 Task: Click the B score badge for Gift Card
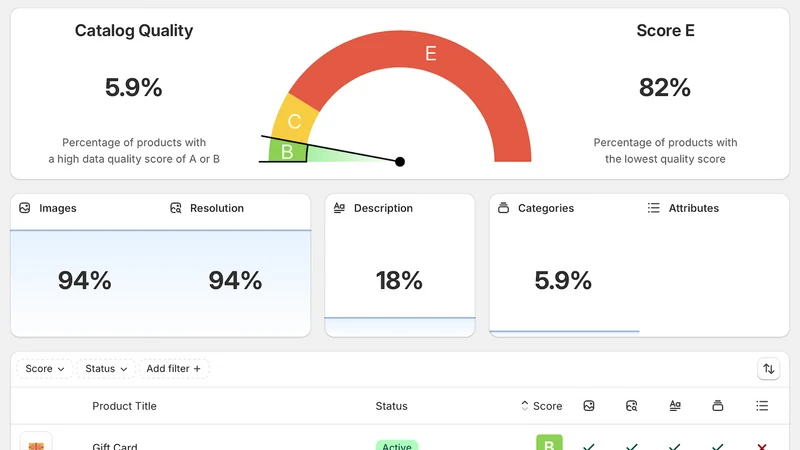(x=549, y=443)
